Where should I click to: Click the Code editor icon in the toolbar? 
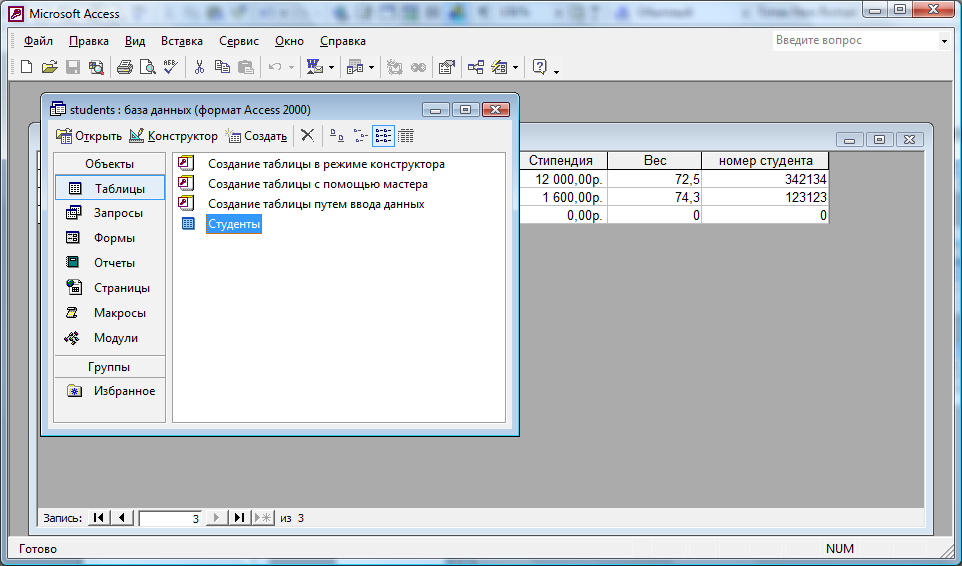click(x=394, y=67)
